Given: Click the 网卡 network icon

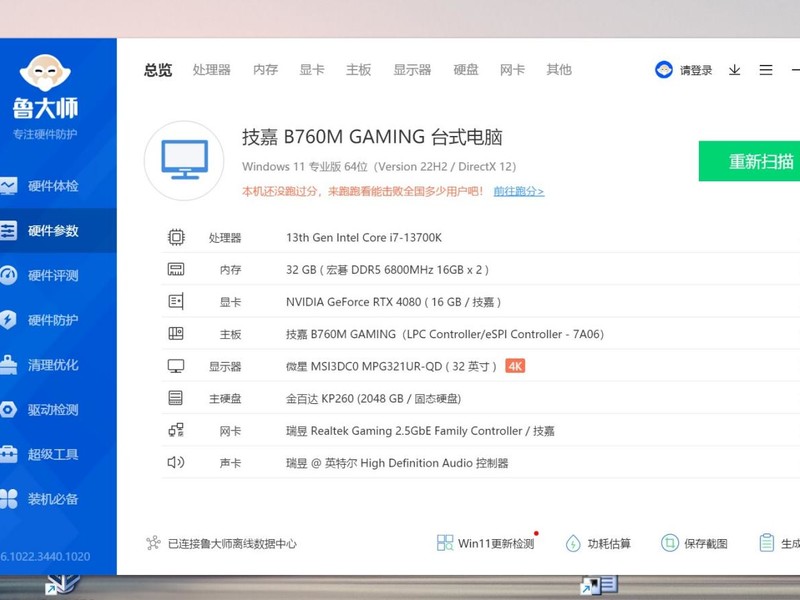Looking at the screenshot, I should pyautogui.click(x=176, y=430).
